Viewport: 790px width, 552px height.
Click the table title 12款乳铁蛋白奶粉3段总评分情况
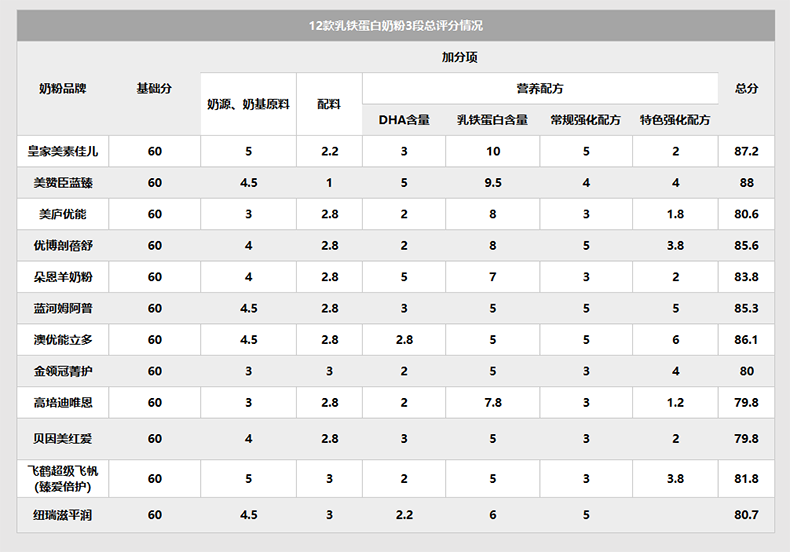tap(396, 25)
